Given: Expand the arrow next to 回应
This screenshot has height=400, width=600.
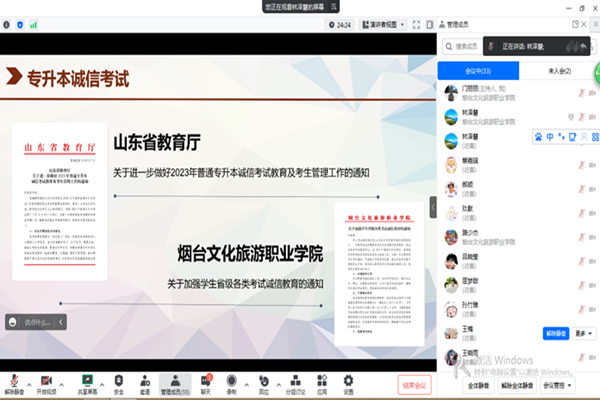Looking at the screenshot, I should (x=279, y=385).
